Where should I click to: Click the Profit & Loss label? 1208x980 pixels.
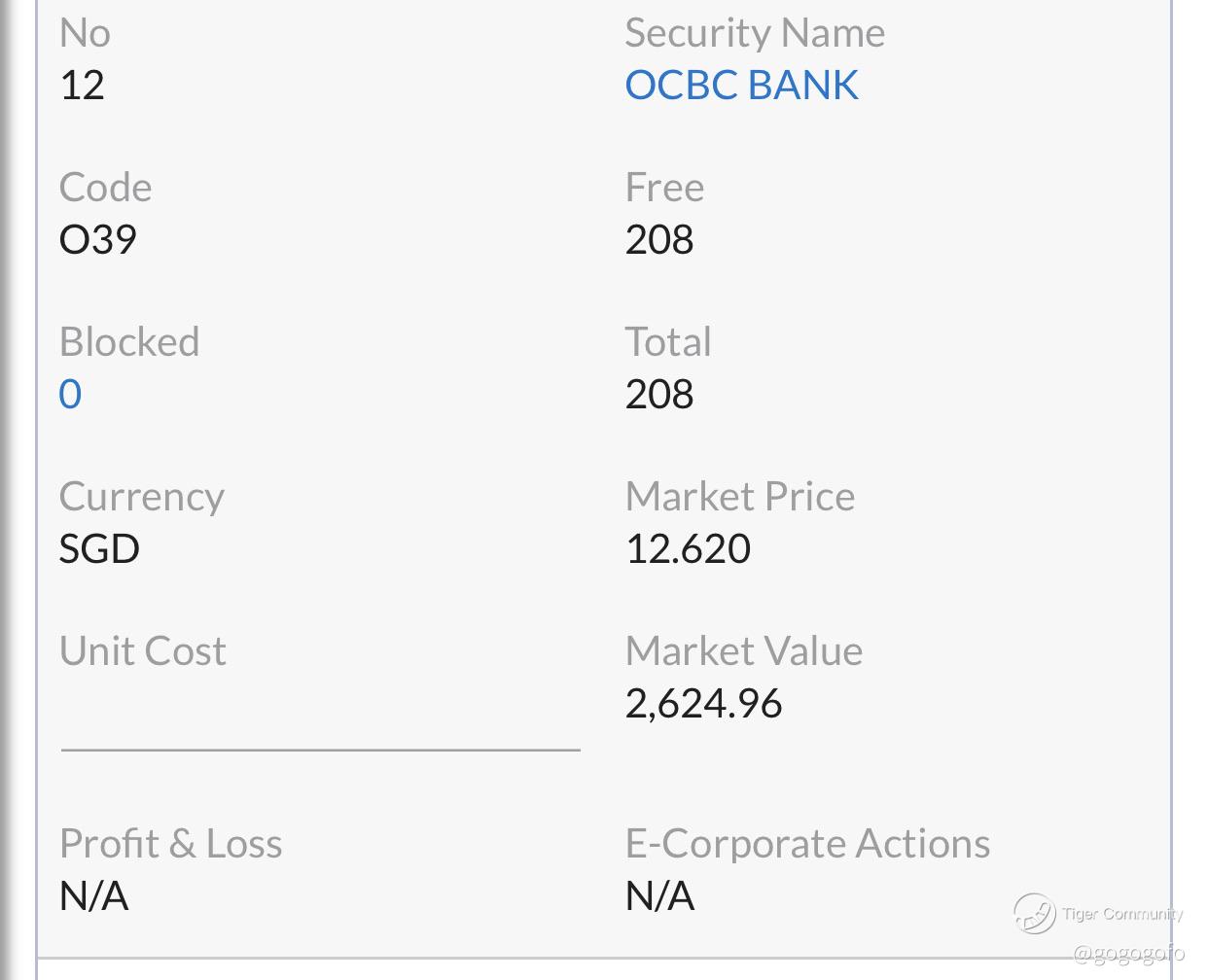[x=171, y=844]
